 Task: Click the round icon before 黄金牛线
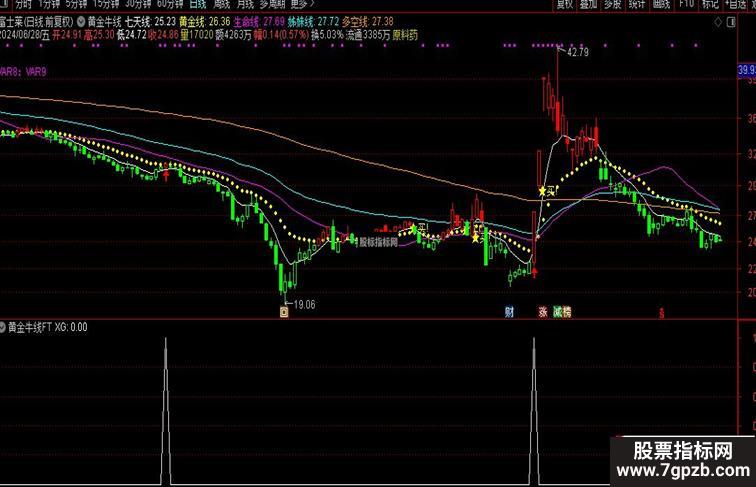pyautogui.click(x=81, y=21)
